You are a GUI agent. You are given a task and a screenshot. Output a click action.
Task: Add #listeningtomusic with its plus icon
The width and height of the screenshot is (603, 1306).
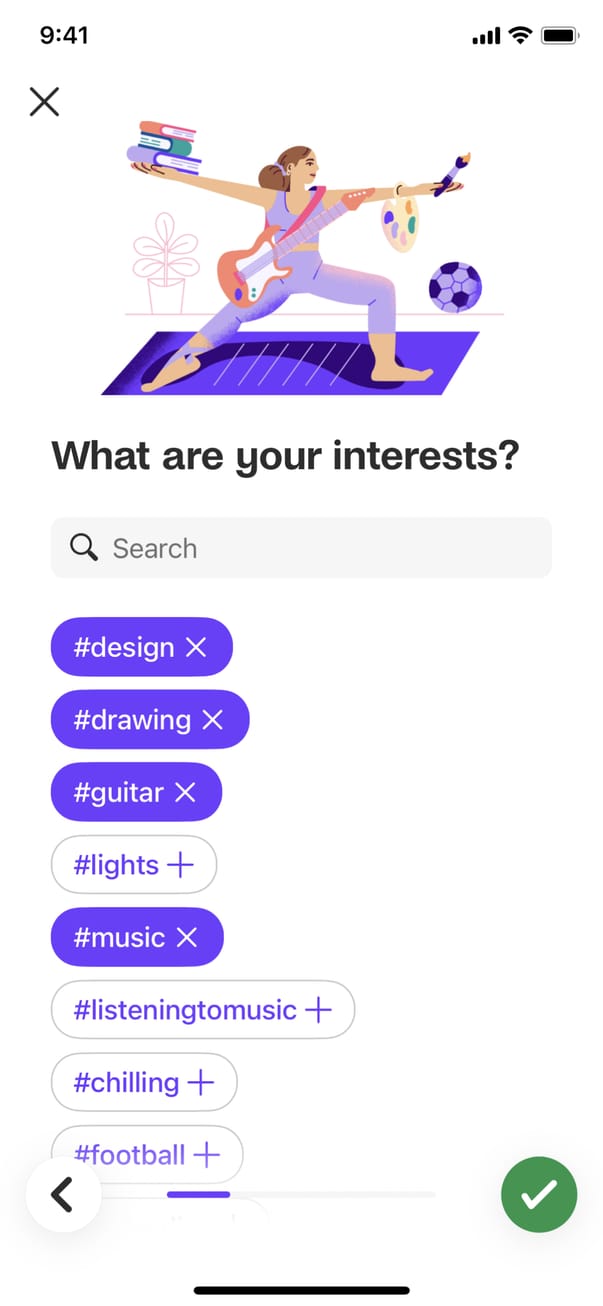tap(318, 1010)
